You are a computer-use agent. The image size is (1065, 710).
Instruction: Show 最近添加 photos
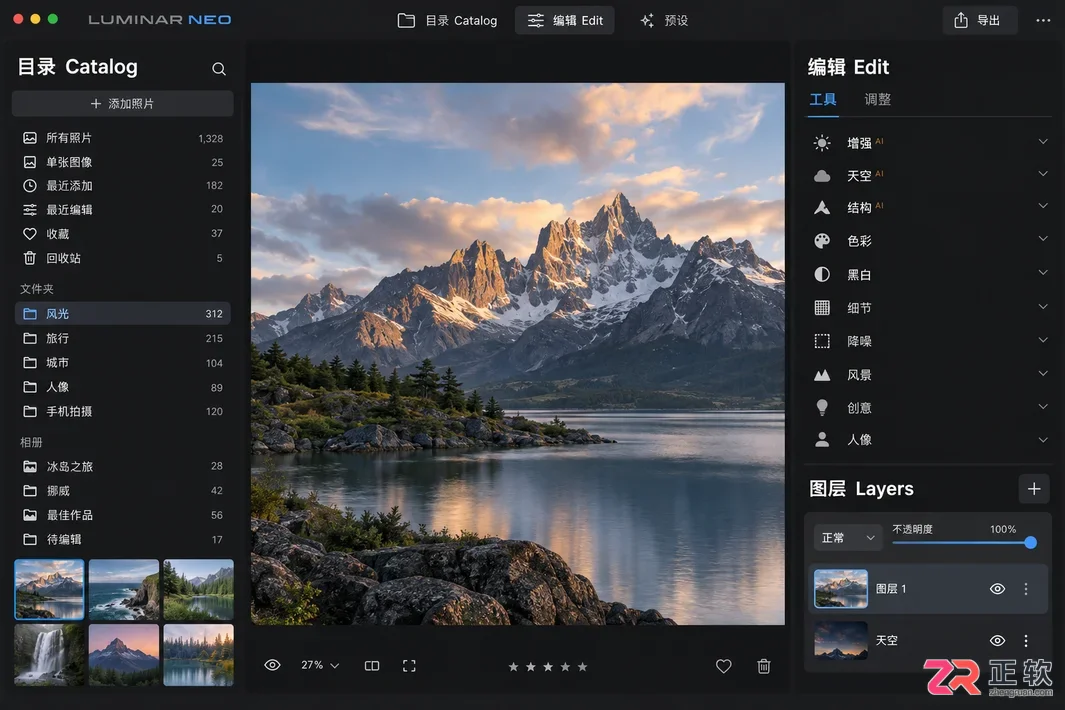coord(123,185)
